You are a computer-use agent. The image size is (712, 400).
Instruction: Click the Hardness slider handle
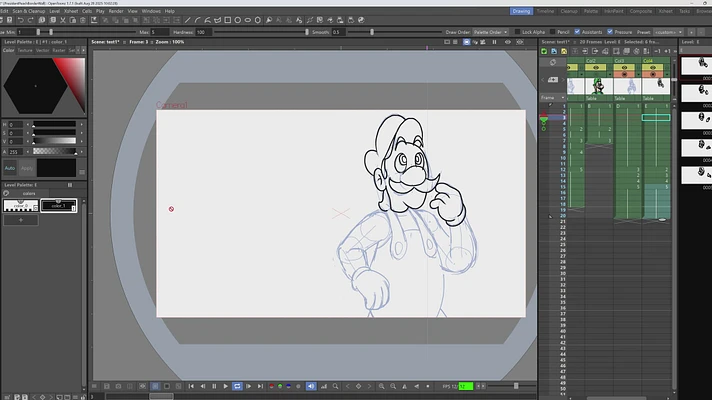pos(307,32)
